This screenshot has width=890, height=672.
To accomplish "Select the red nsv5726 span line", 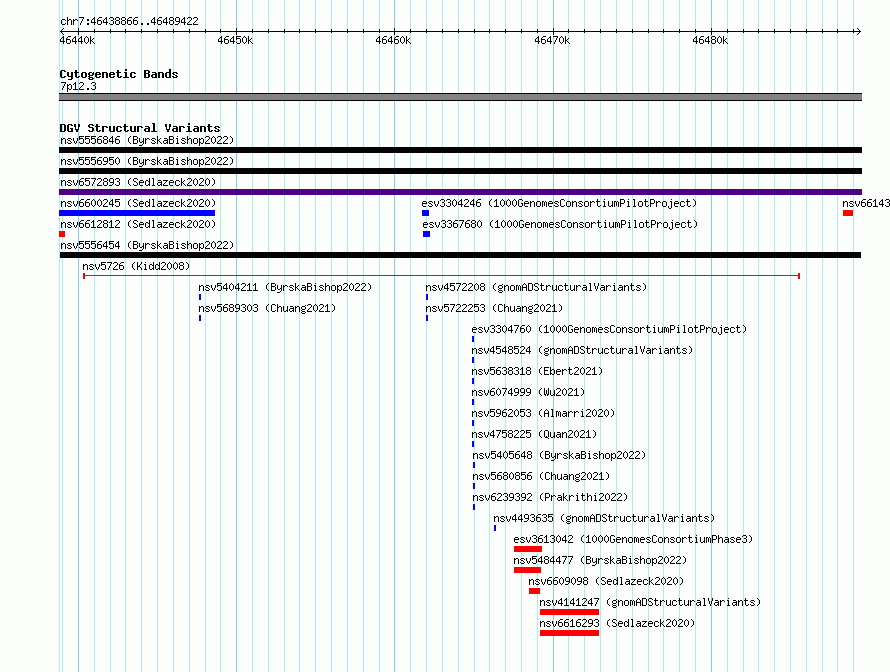I will point(441,276).
